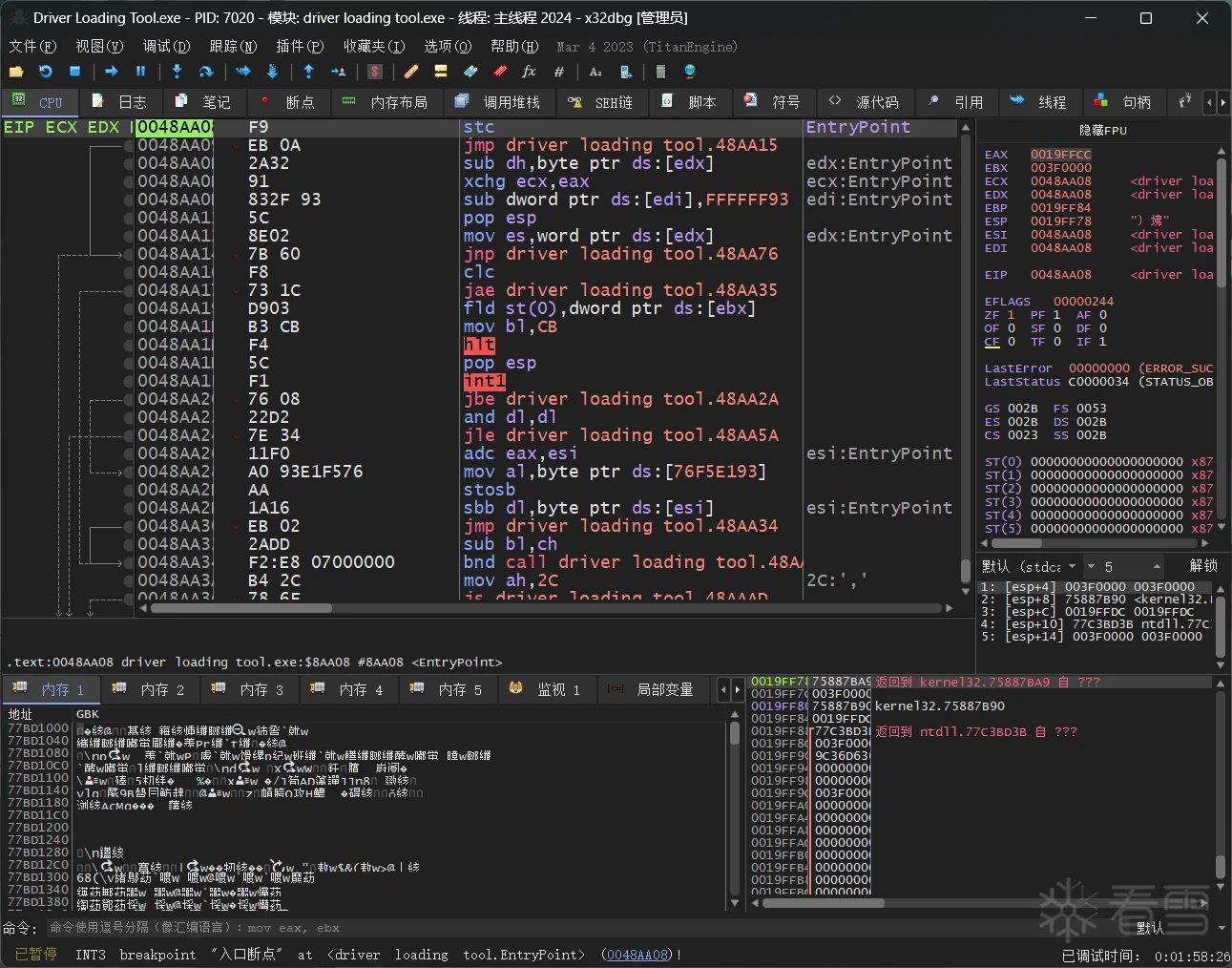Click the 隐藏FPU button
The image size is (1232, 968).
1102,131
